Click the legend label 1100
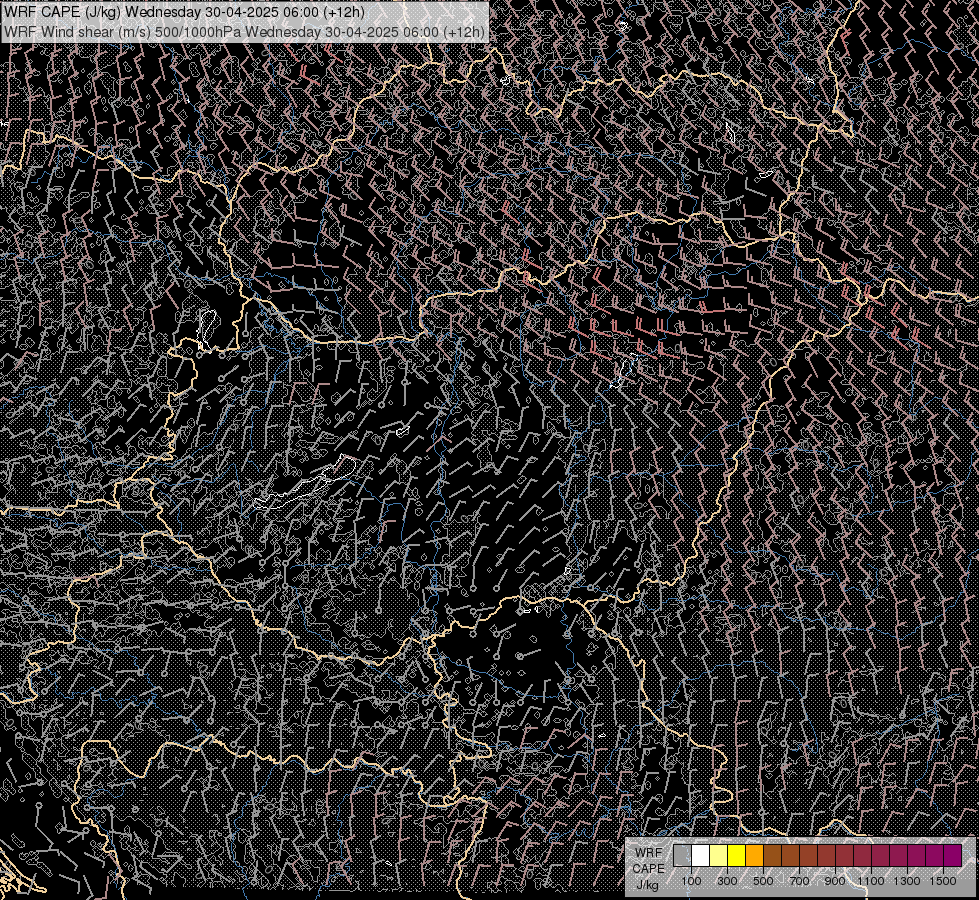This screenshot has height=900, width=979. coord(872,881)
